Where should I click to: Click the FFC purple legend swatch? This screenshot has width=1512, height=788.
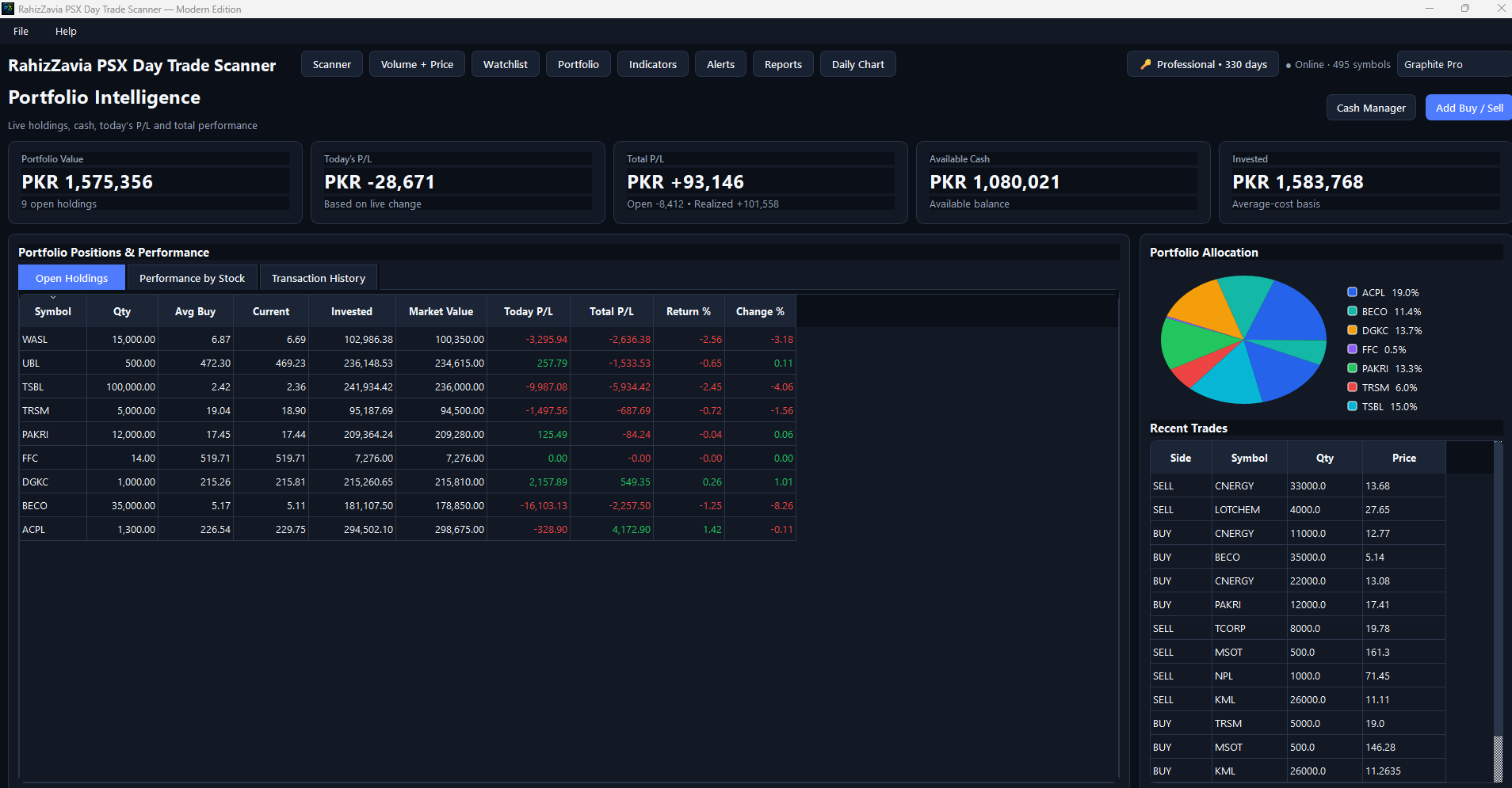[x=1353, y=349]
